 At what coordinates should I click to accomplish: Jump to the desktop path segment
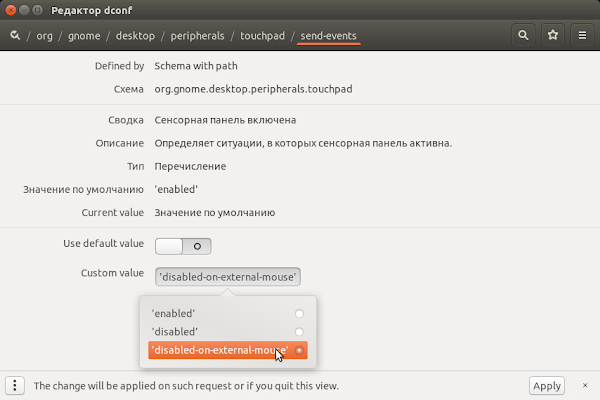135,36
